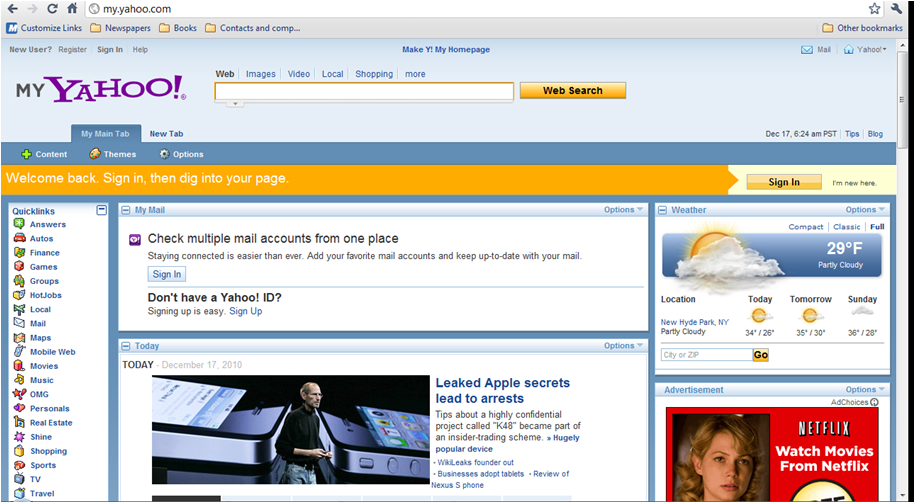Bookmark page with the star icon

(874, 9)
